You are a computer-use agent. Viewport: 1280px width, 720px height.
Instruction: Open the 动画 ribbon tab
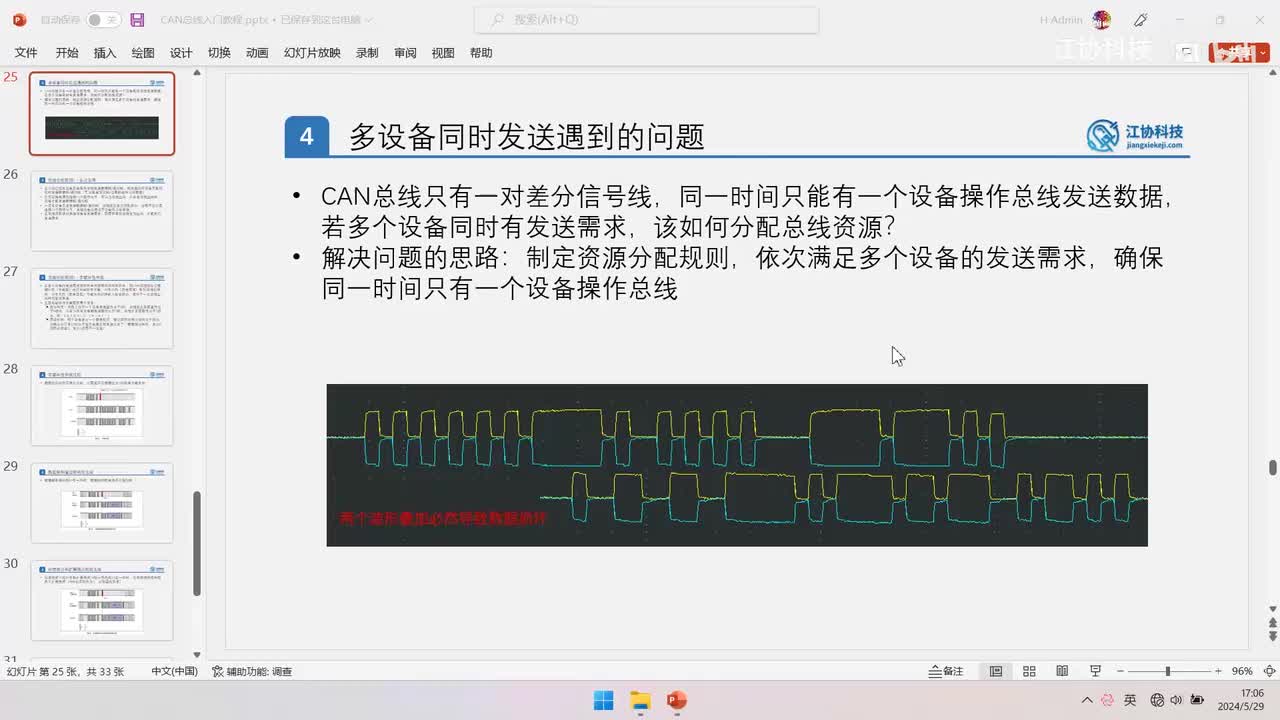257,53
